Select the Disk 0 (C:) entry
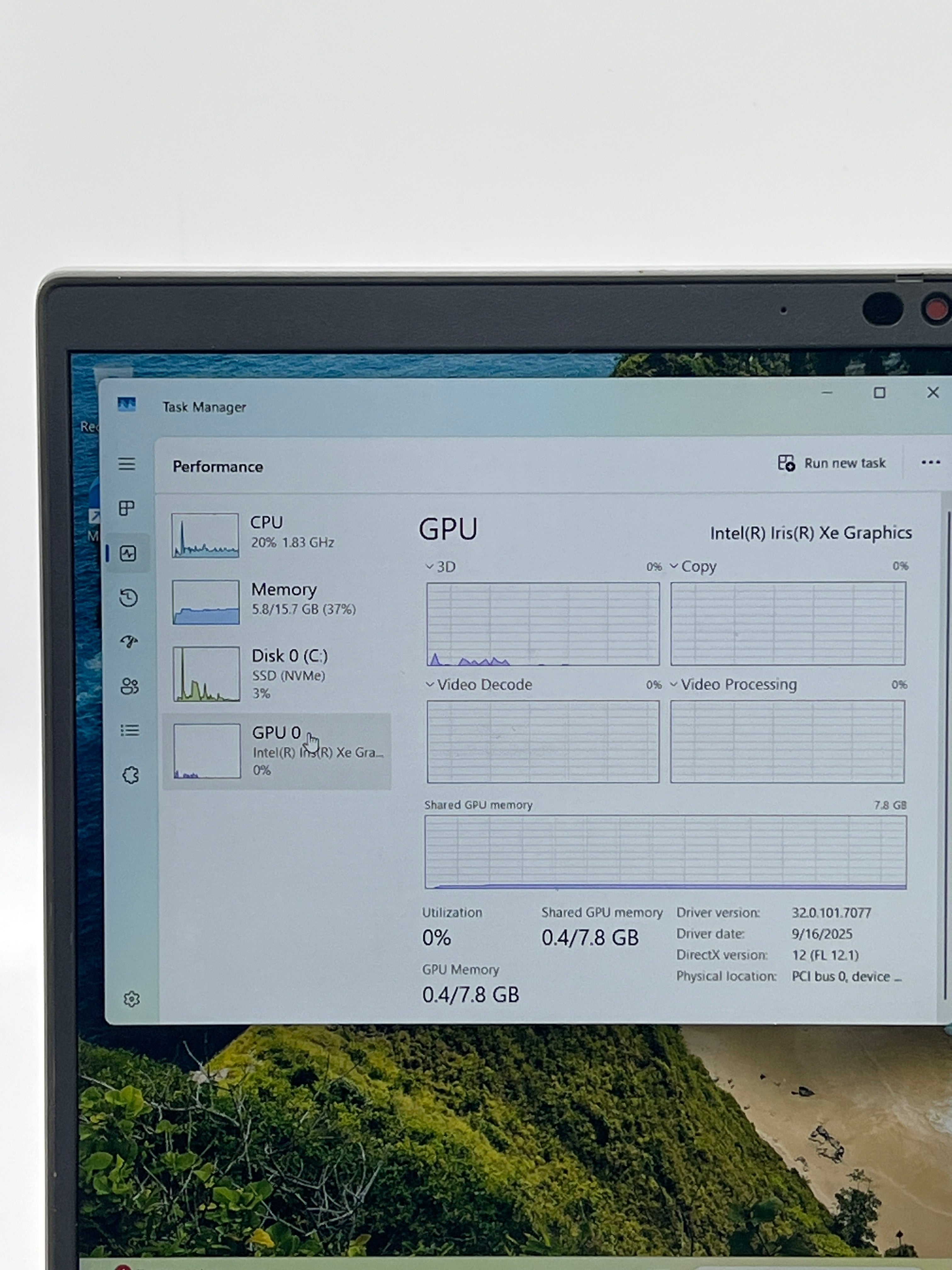The width and height of the screenshot is (952, 1270). [x=277, y=673]
